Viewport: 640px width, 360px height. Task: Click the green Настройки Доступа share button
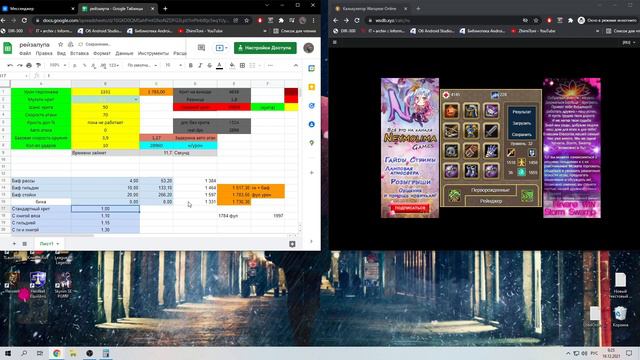pyautogui.click(x=265, y=48)
